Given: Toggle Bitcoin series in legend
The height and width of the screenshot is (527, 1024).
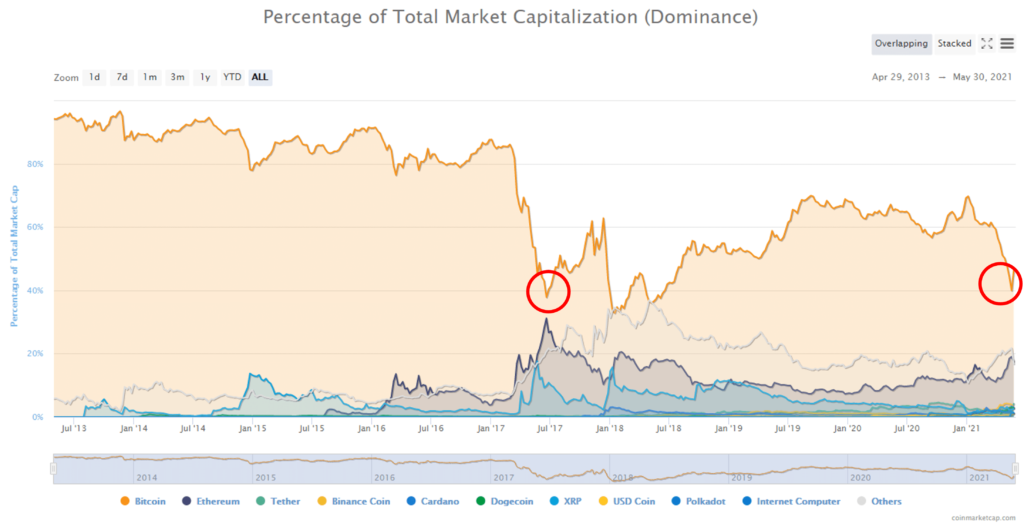Looking at the screenshot, I should click(143, 502).
